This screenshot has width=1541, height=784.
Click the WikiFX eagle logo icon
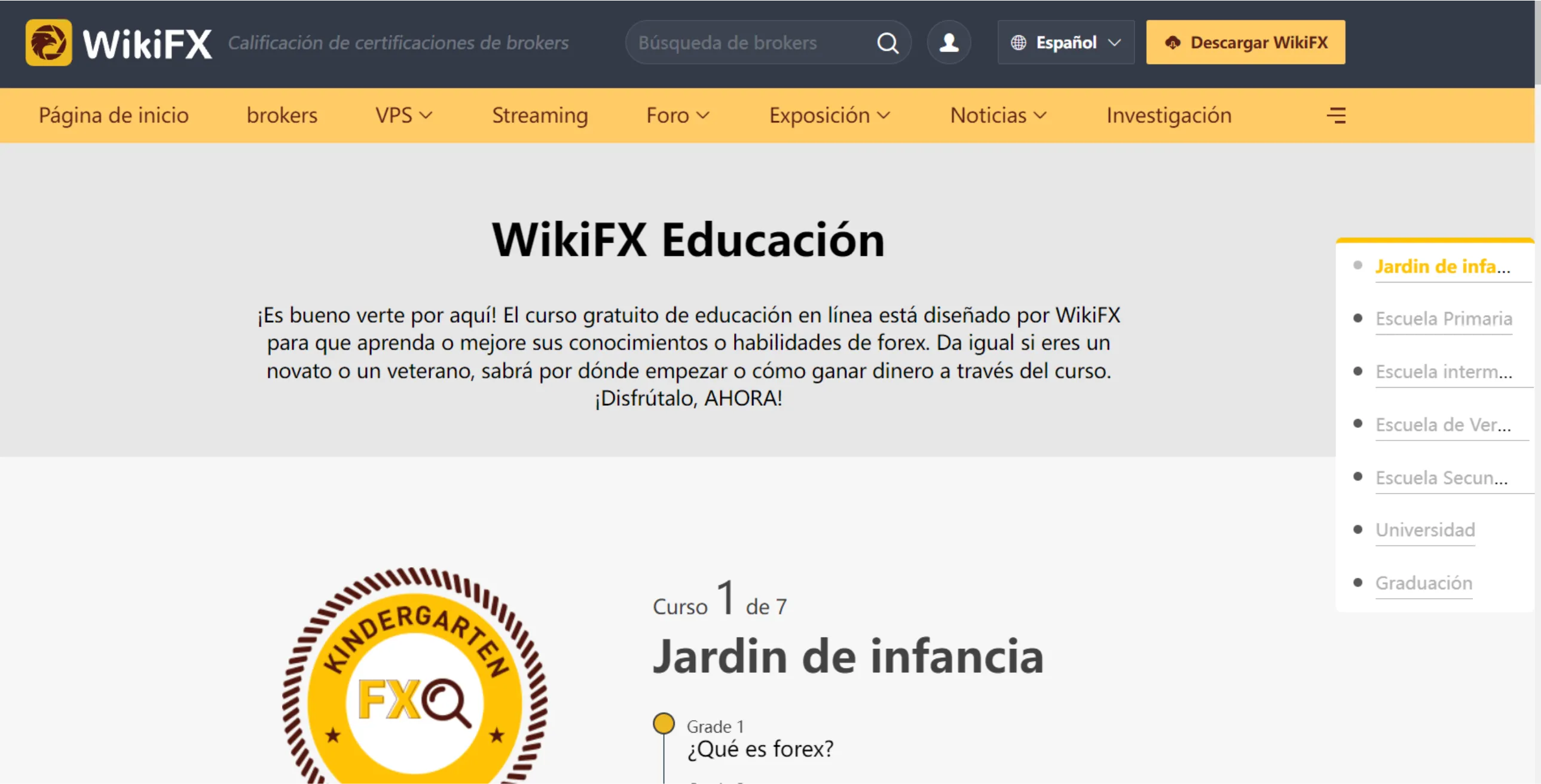pos(48,42)
